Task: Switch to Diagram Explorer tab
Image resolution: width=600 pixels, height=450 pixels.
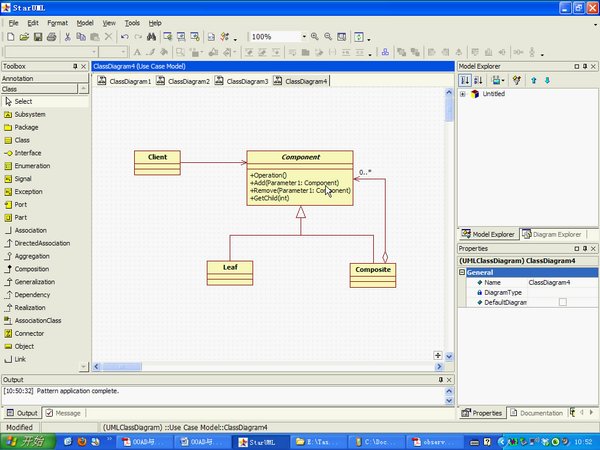Action: (556, 234)
